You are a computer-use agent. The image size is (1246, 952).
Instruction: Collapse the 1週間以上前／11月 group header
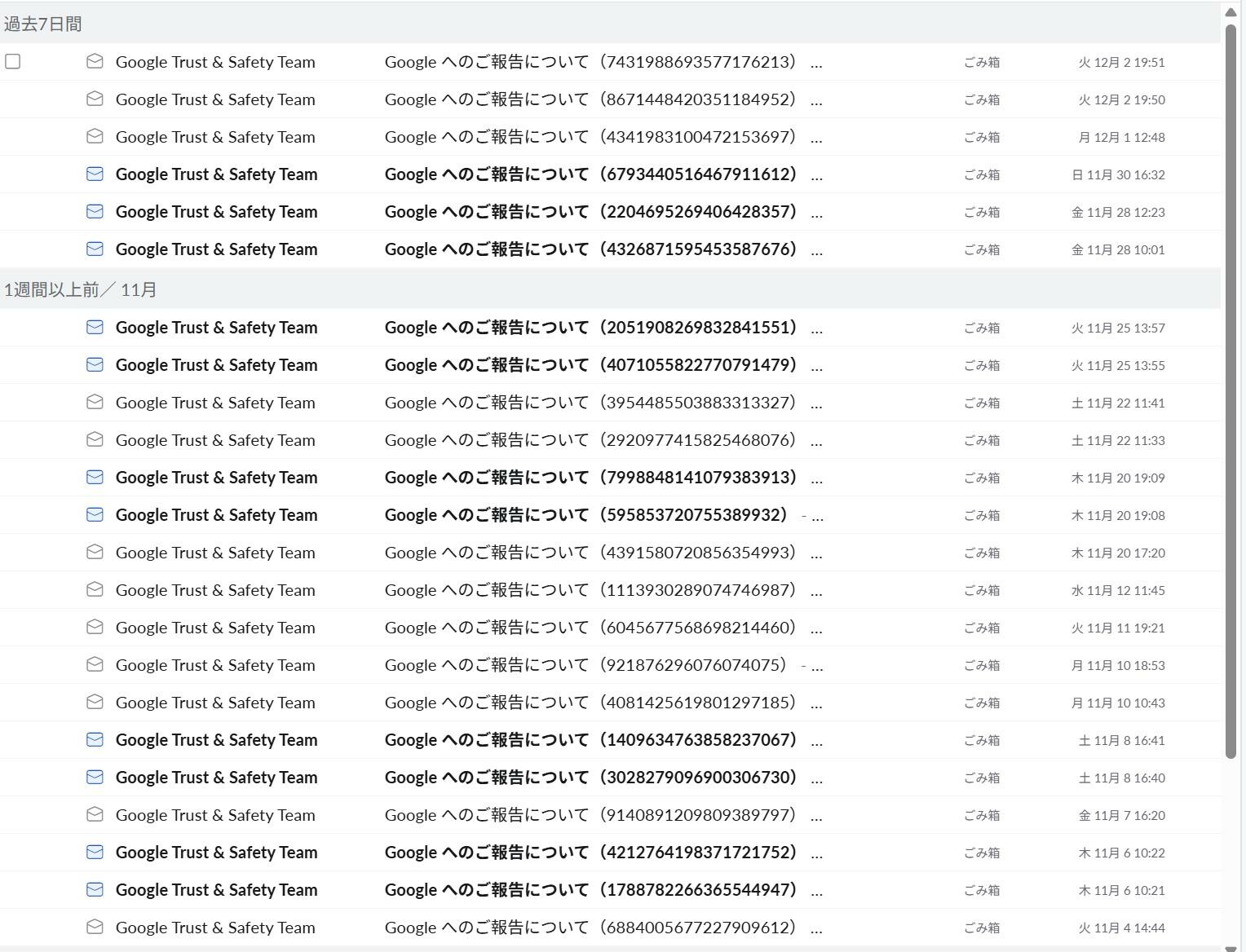click(x=80, y=290)
